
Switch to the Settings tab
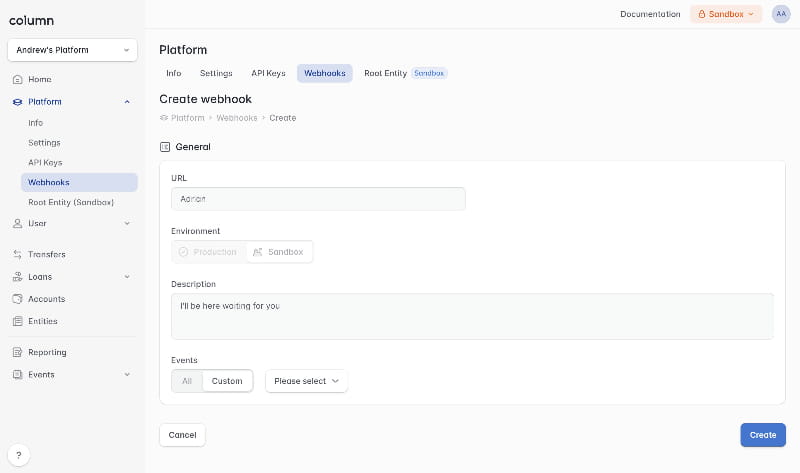pyautogui.click(x=216, y=73)
